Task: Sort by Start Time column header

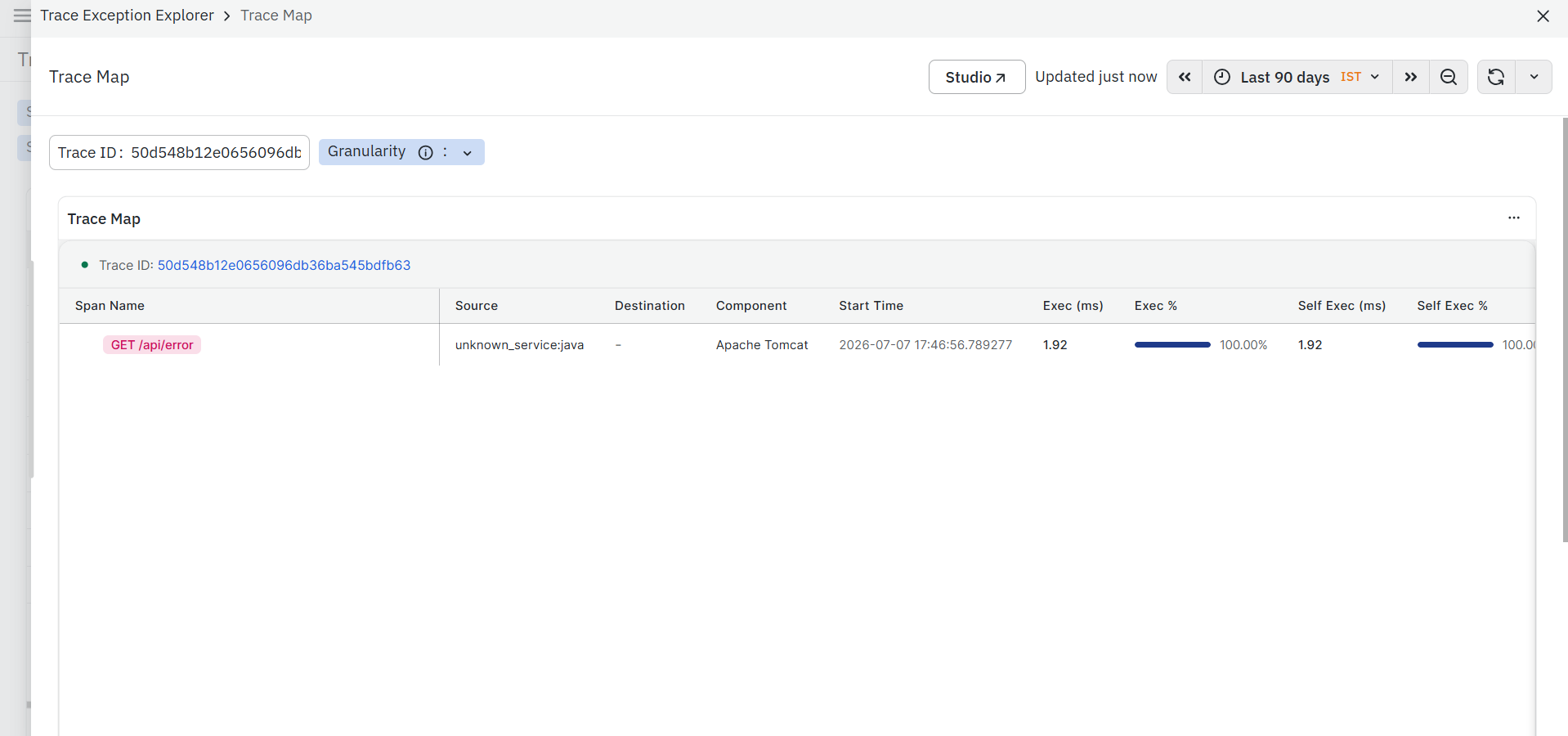Action: 871,306
